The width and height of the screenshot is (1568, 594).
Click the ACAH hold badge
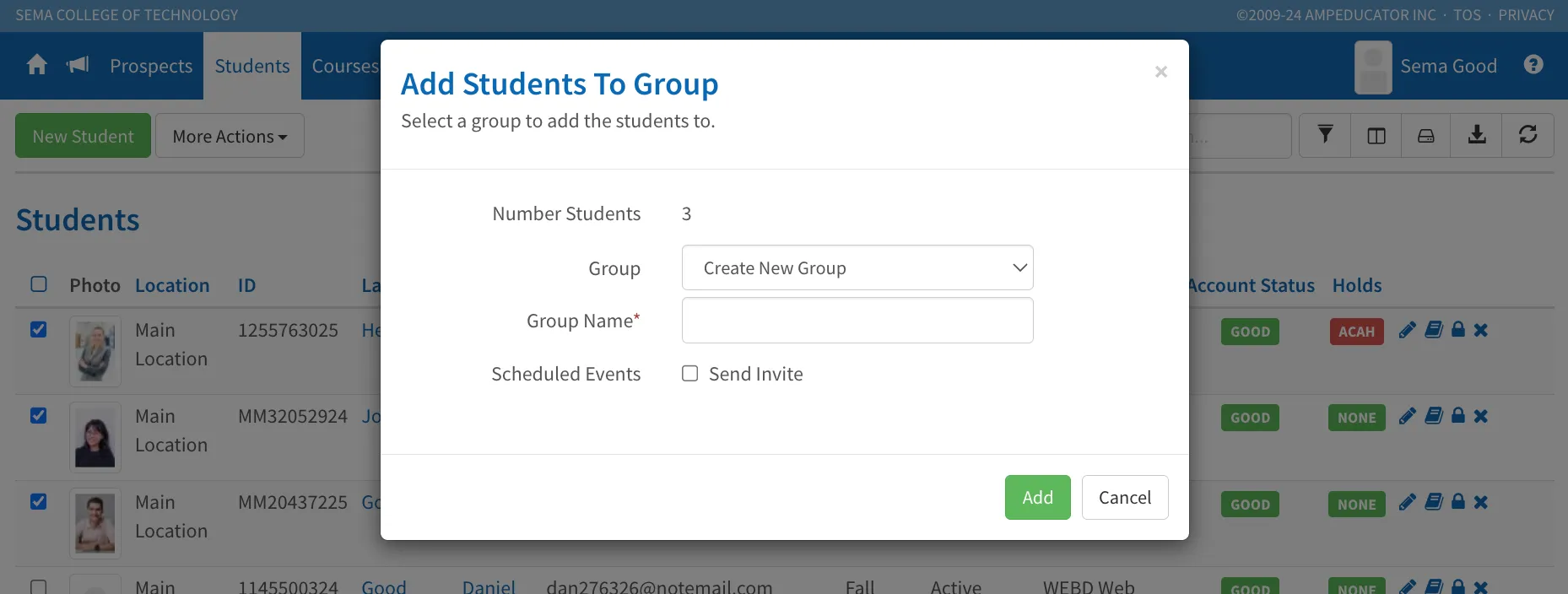(1357, 332)
